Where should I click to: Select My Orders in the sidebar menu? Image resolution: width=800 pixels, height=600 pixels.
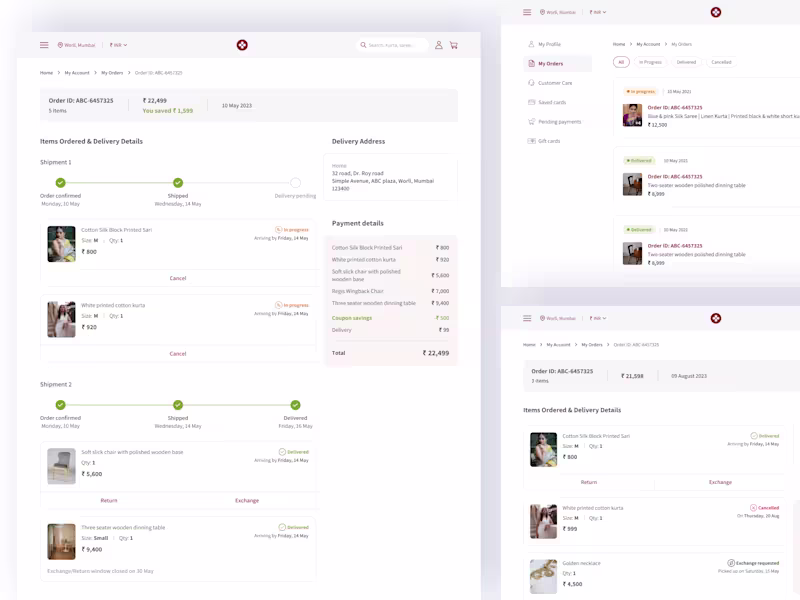click(549, 63)
